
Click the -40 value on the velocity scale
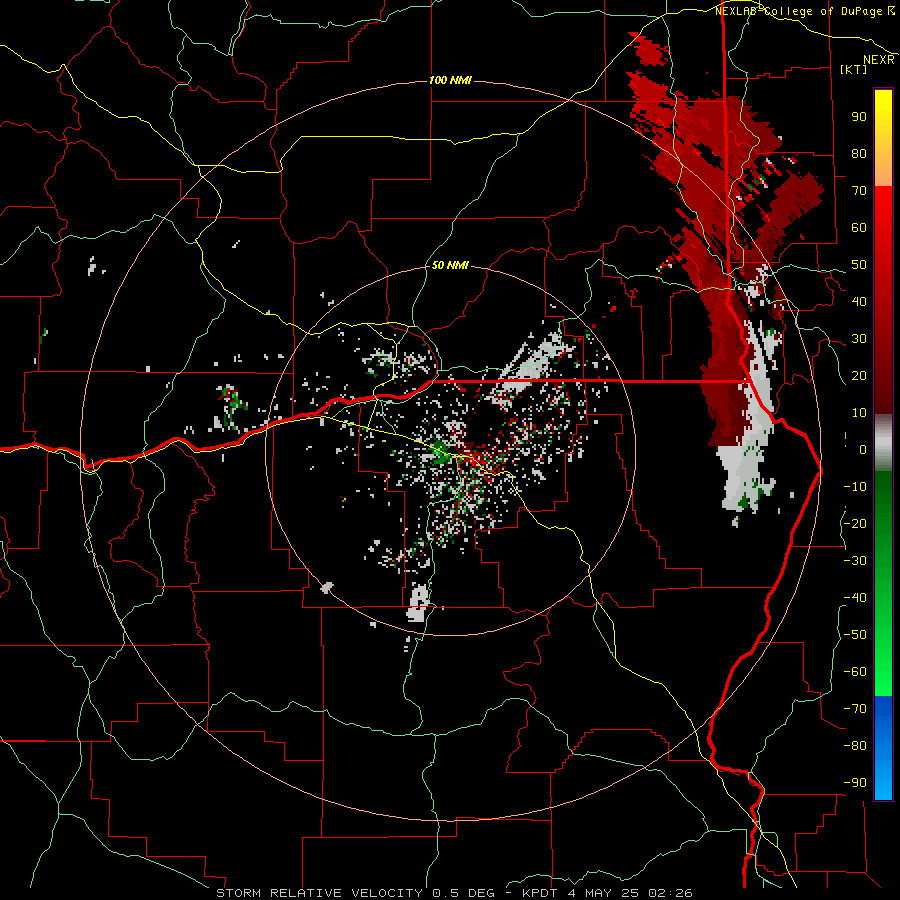(x=855, y=598)
